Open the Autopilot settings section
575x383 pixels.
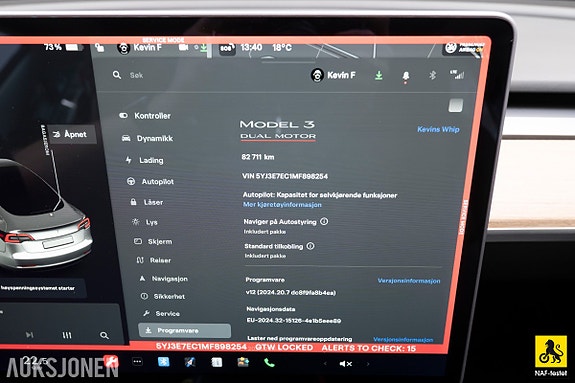point(150,182)
